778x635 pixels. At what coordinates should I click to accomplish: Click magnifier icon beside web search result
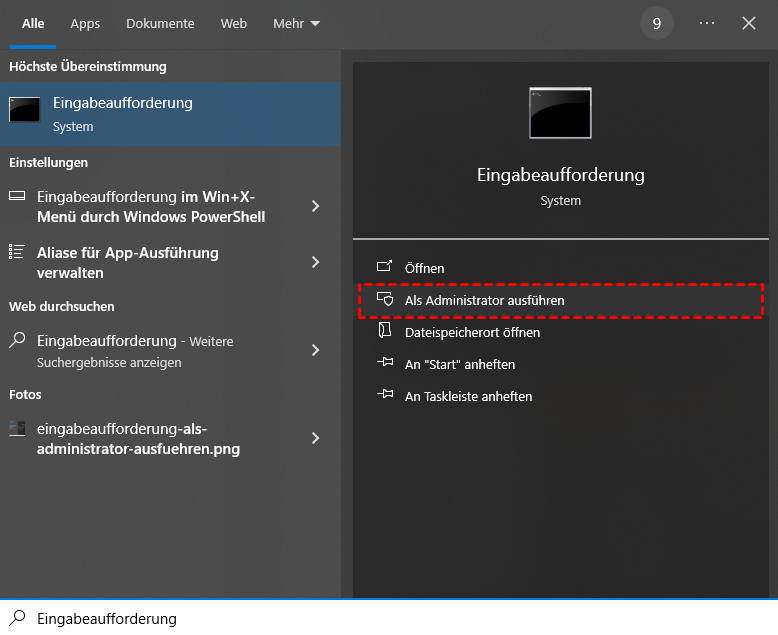pos(17,340)
